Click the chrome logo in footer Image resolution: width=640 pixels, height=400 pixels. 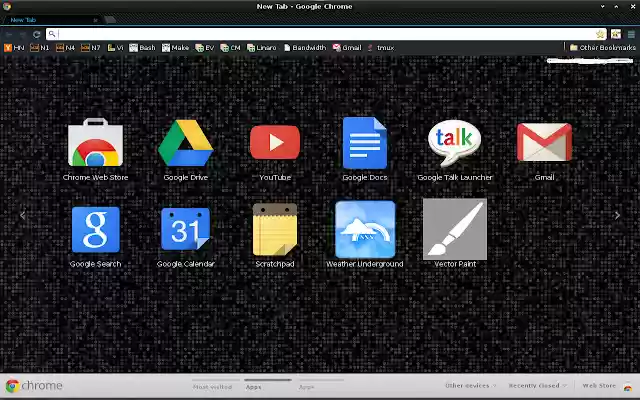tap(34, 386)
